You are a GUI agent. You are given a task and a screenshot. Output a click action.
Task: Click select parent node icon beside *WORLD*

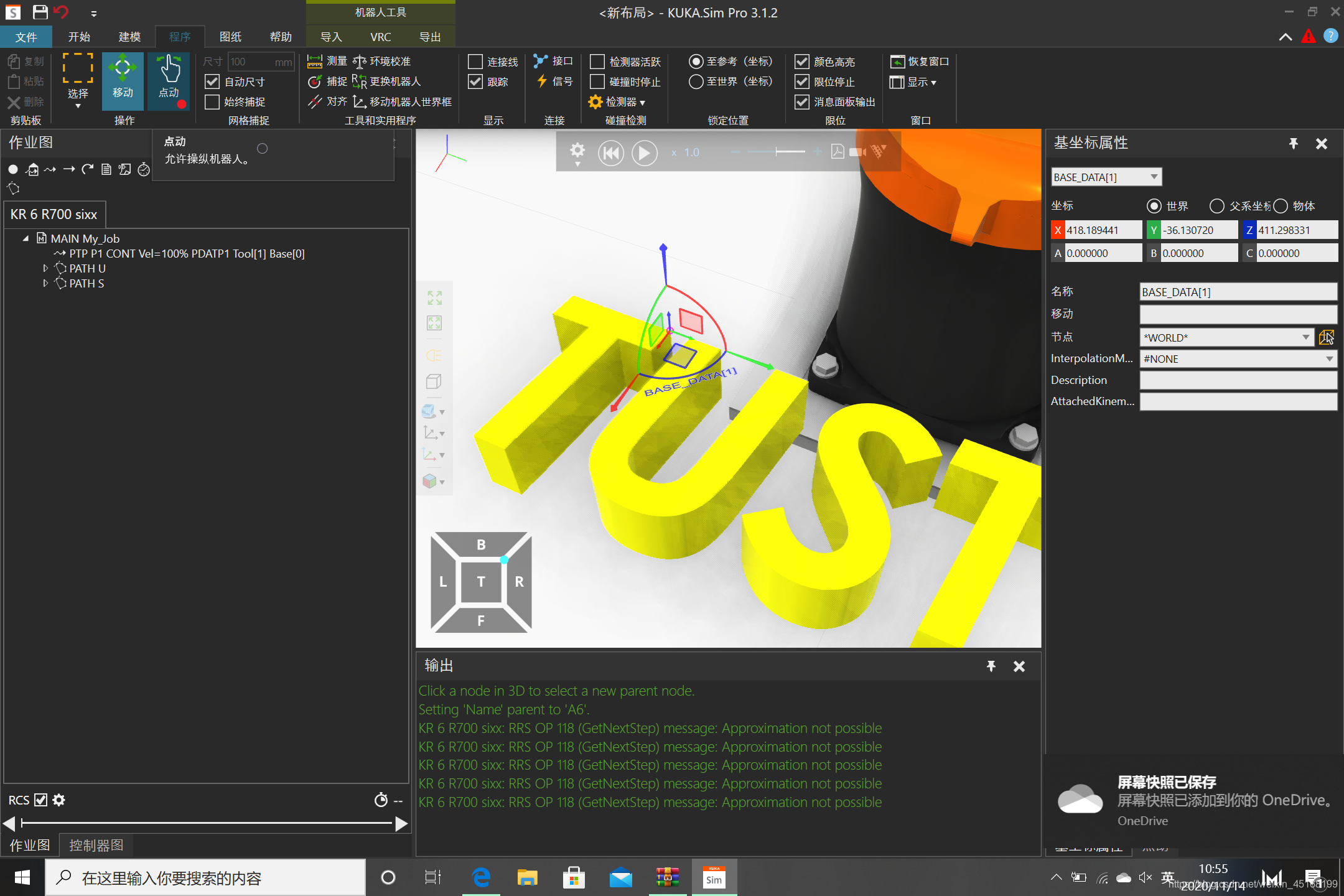pyautogui.click(x=1326, y=337)
